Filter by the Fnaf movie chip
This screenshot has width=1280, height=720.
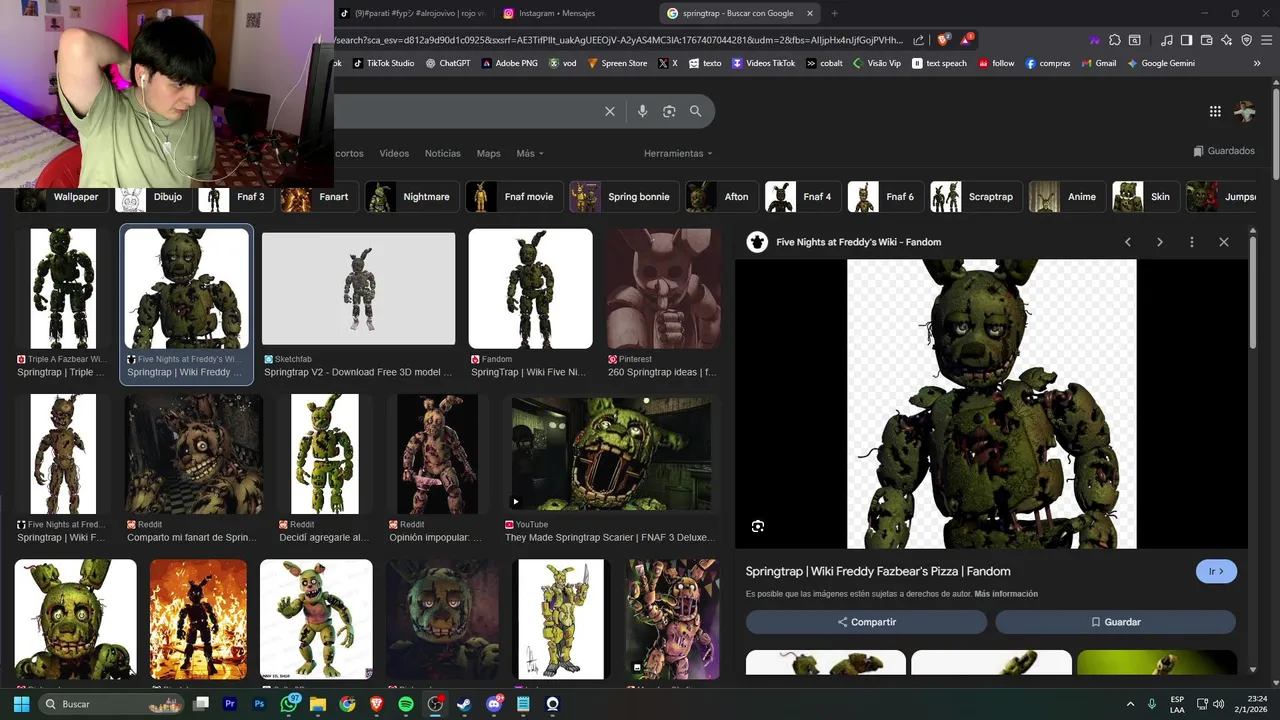[512, 197]
